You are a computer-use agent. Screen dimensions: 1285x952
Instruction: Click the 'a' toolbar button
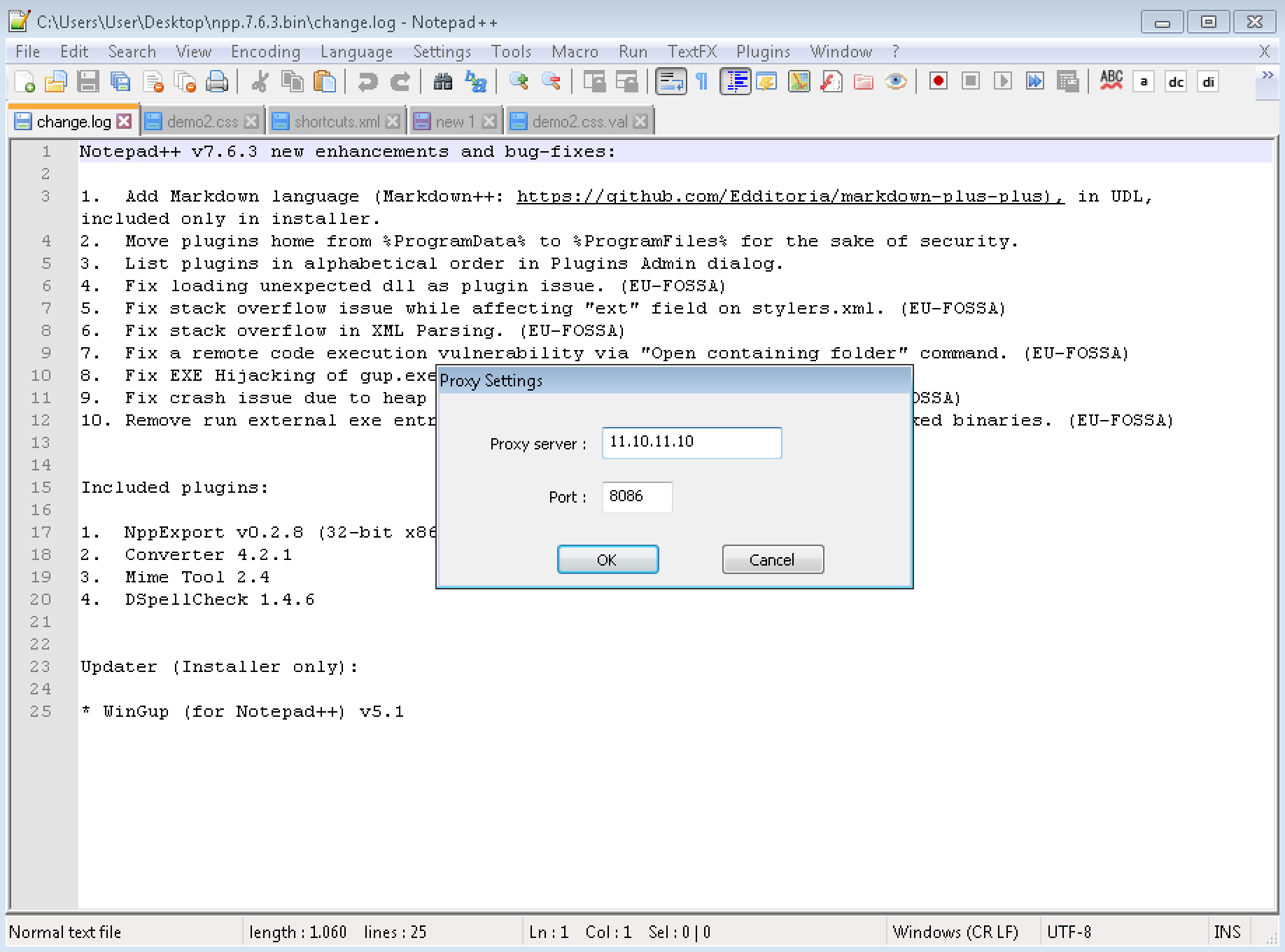click(x=1144, y=82)
